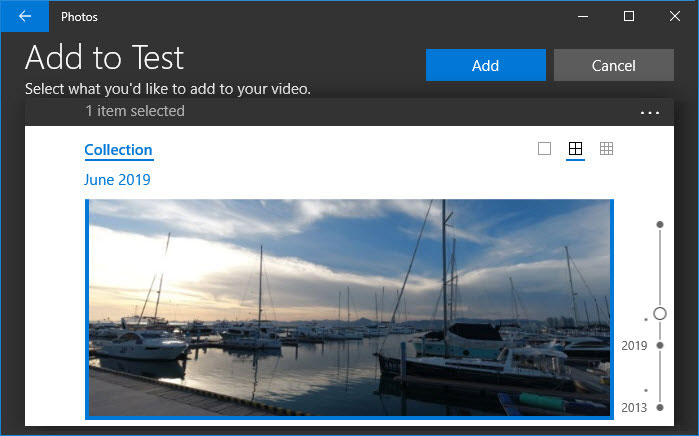Jump to 2019 on the timeline

[x=635, y=346]
